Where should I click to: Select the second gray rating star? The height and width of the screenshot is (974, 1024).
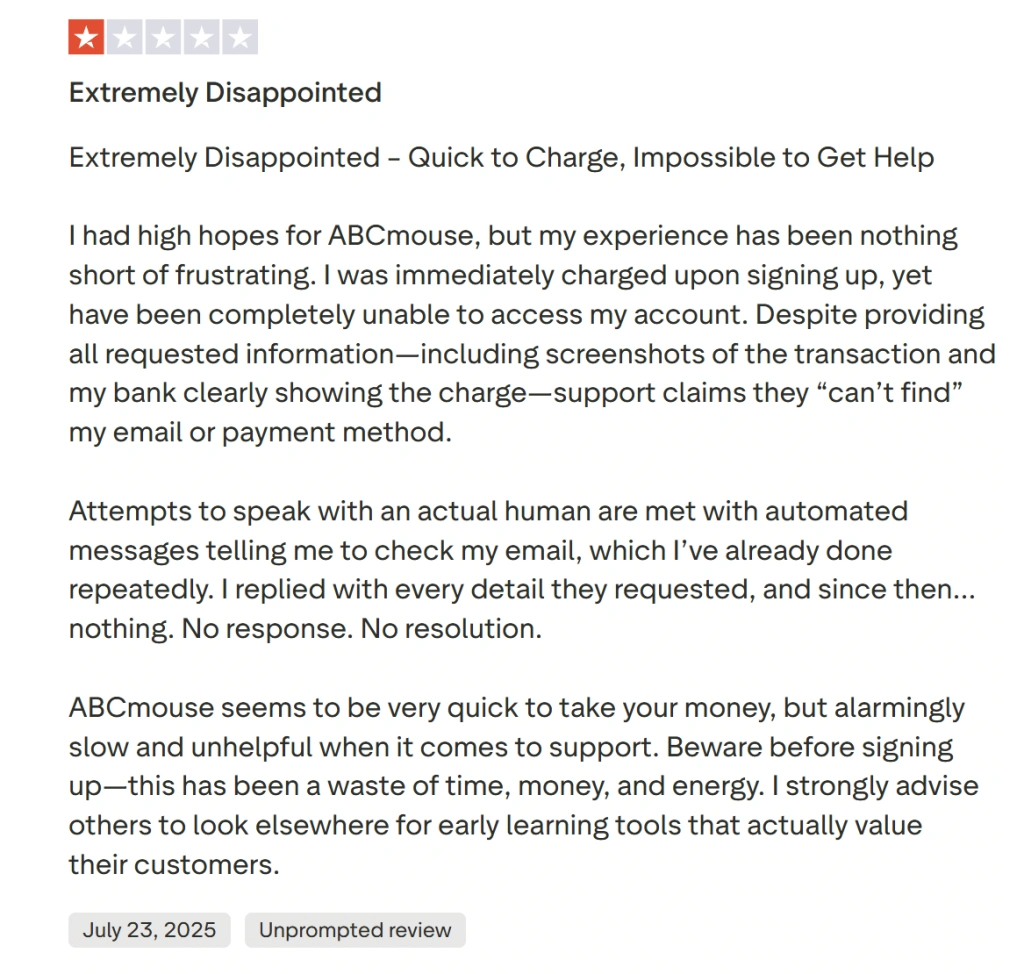(125, 37)
